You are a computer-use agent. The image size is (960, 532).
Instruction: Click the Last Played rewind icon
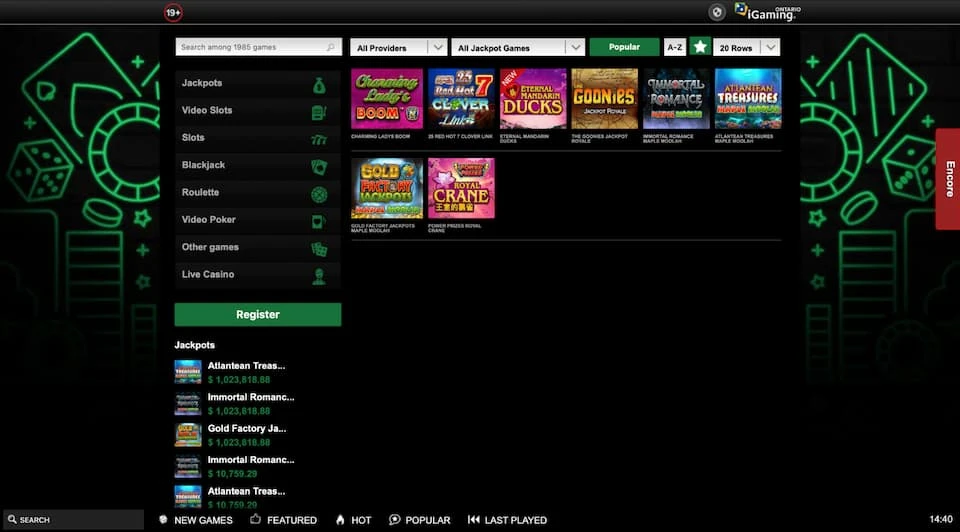click(x=473, y=519)
